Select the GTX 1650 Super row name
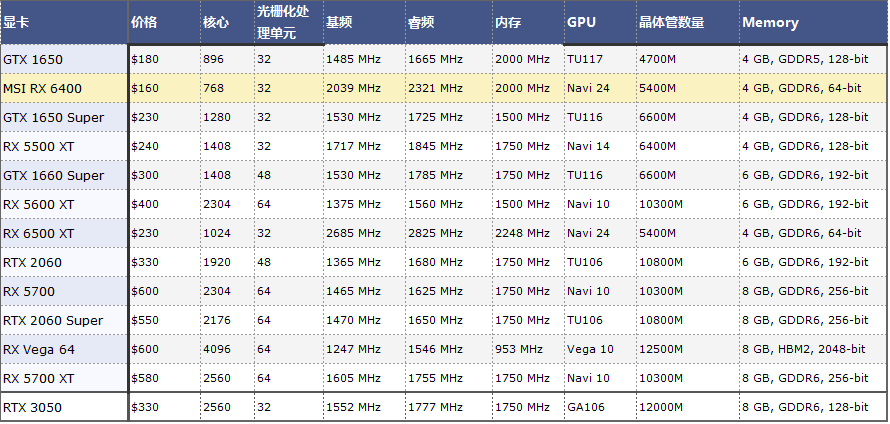The width and height of the screenshot is (890, 424). 64,117
